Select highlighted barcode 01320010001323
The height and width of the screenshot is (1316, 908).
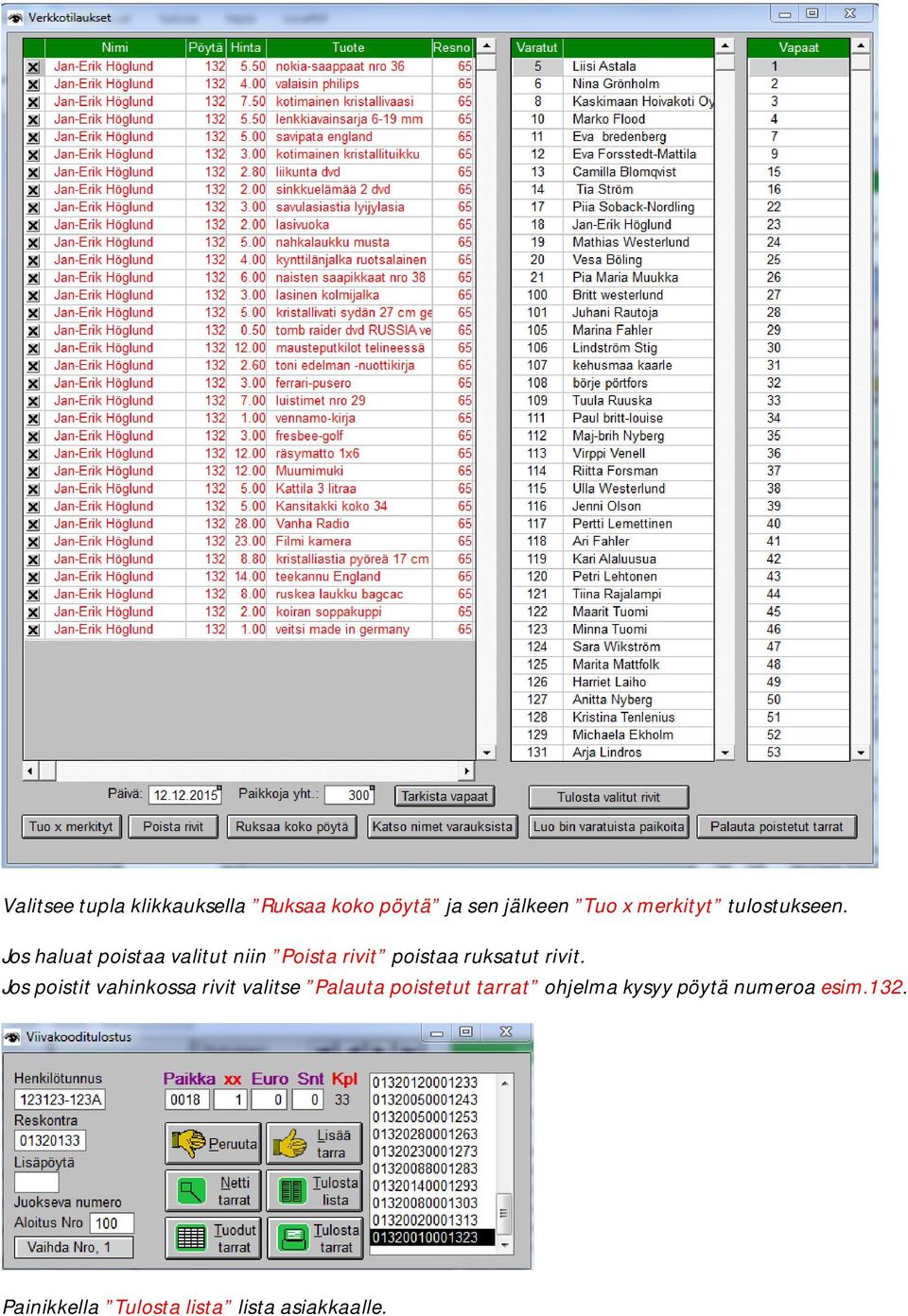coord(433,1238)
